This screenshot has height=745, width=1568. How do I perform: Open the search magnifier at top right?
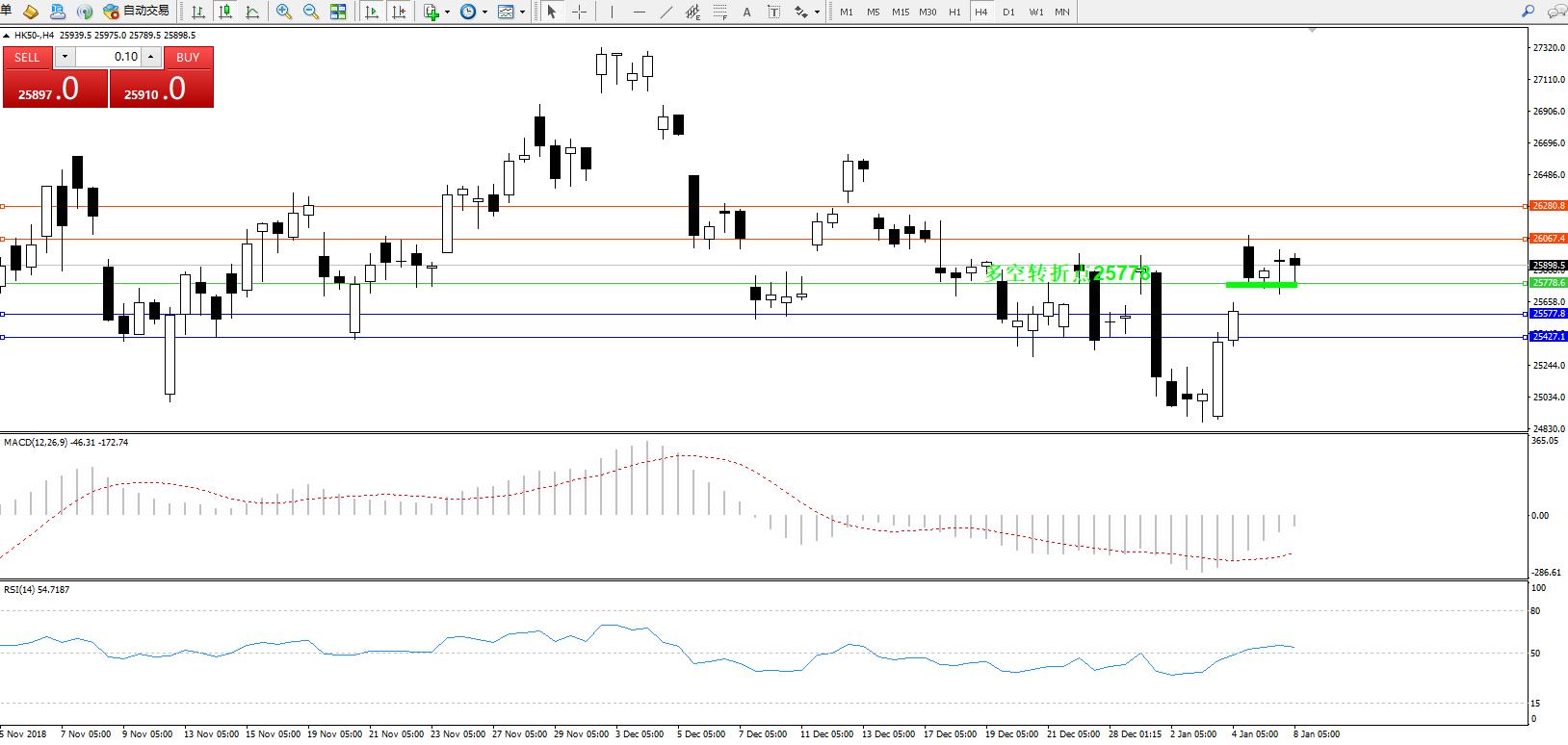point(1528,12)
